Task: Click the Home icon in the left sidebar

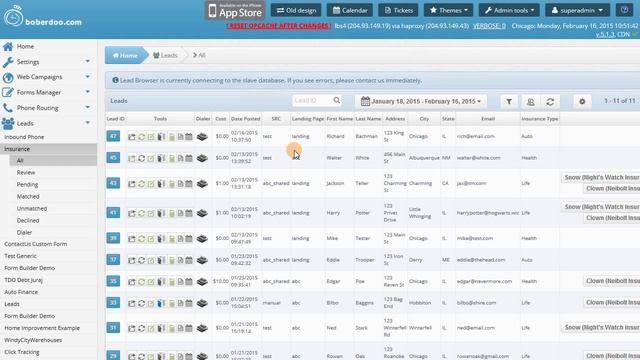Action: click(8, 47)
